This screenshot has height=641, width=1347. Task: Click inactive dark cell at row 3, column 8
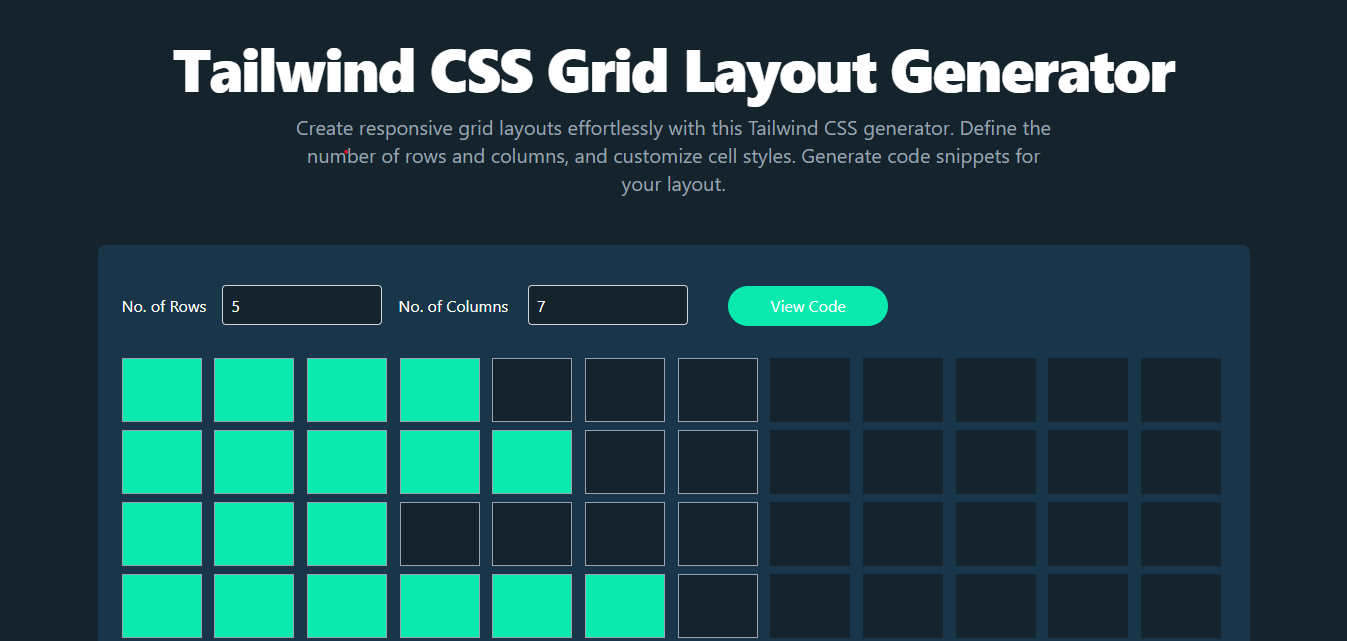click(x=810, y=534)
